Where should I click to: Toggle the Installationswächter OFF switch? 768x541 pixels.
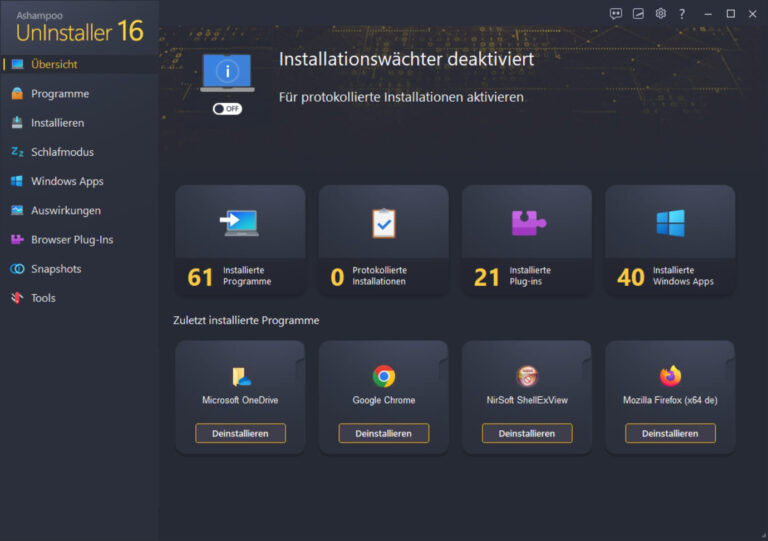(x=227, y=109)
